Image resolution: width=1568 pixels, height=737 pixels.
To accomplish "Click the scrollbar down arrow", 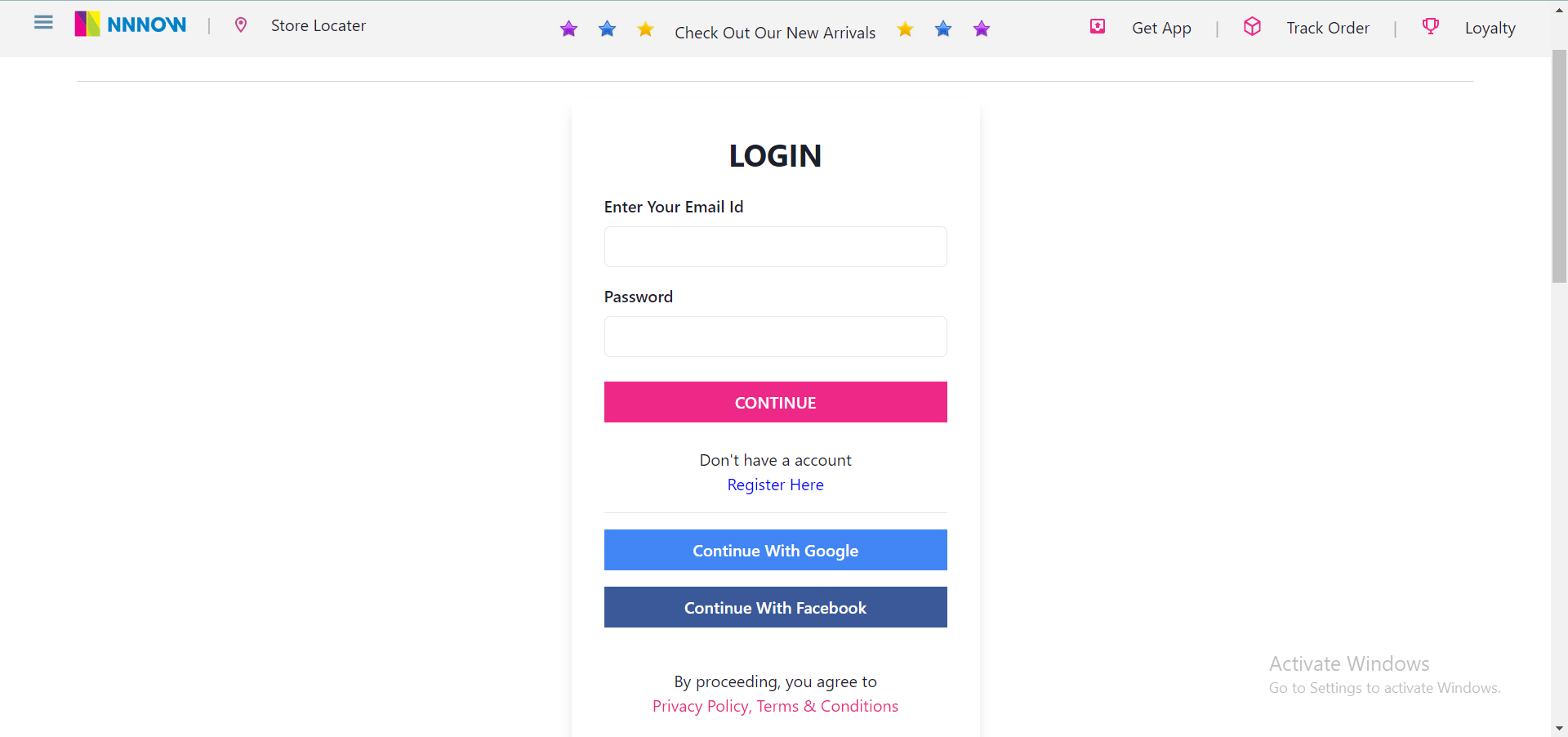I will click(1558, 730).
